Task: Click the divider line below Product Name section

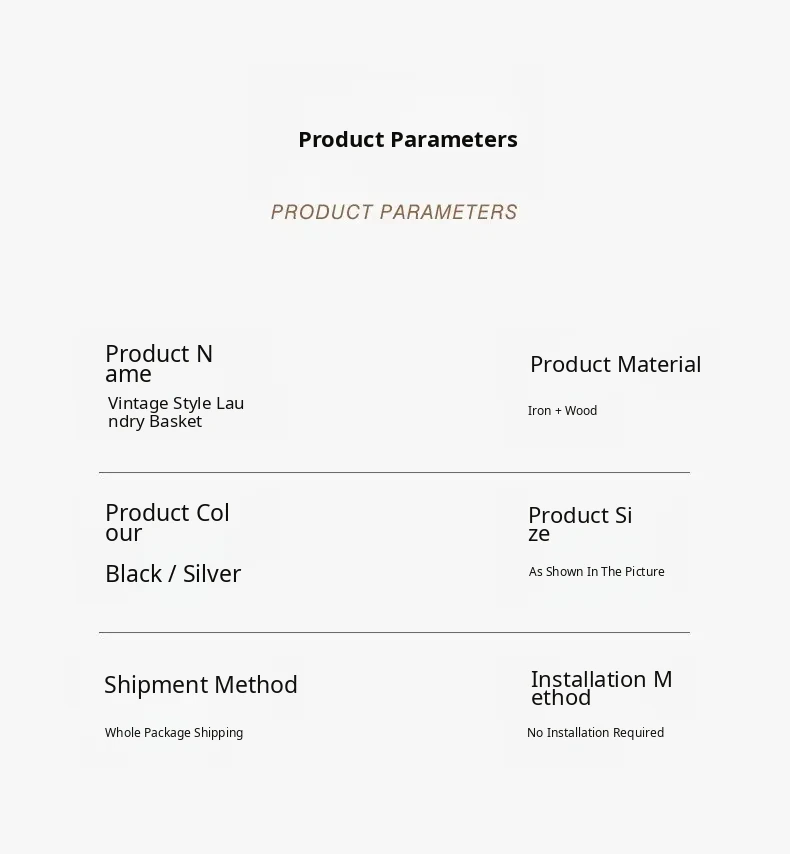Action: [x=394, y=472]
